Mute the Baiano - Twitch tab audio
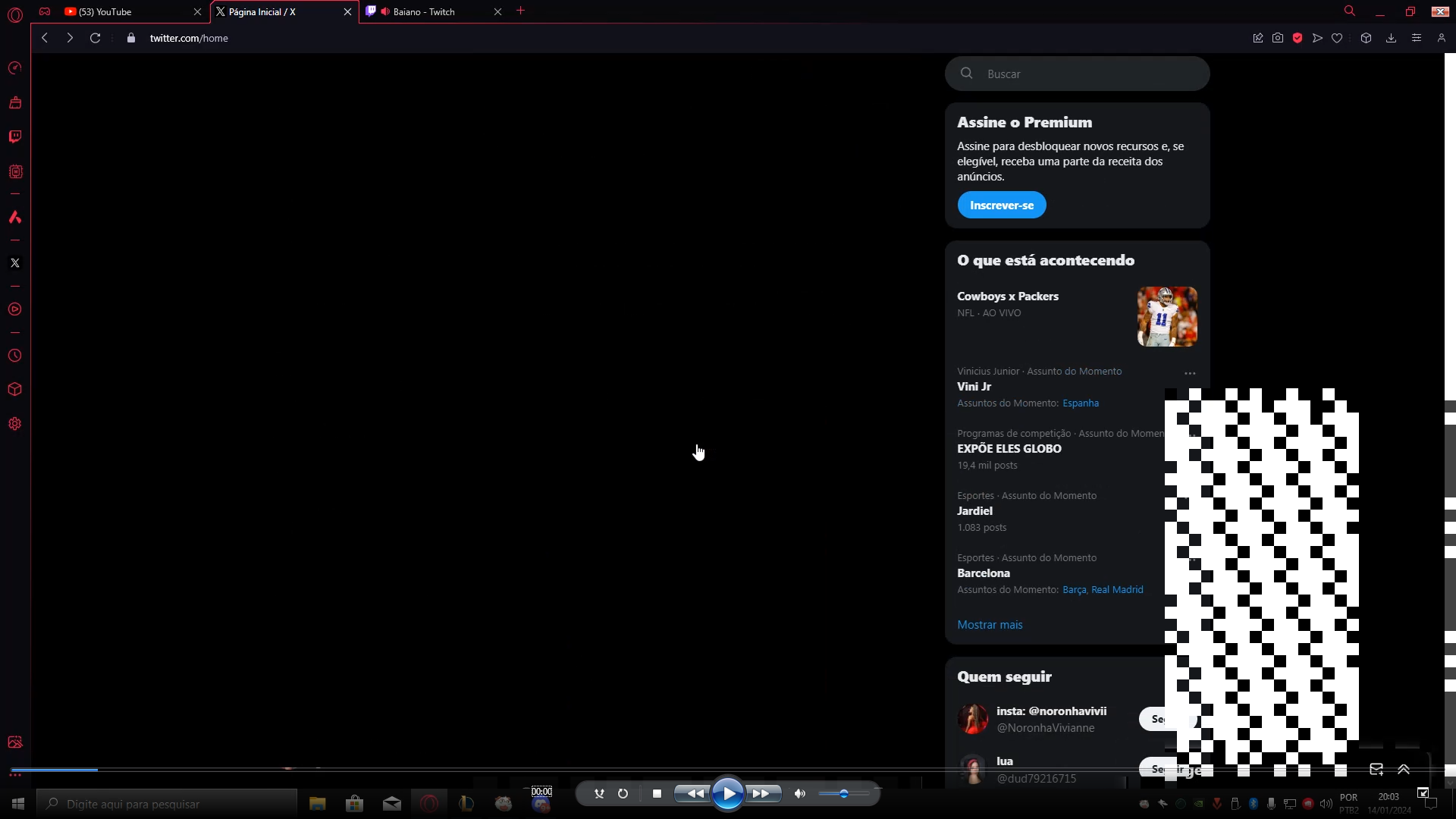Viewport: 1456px width, 819px height. tap(385, 11)
